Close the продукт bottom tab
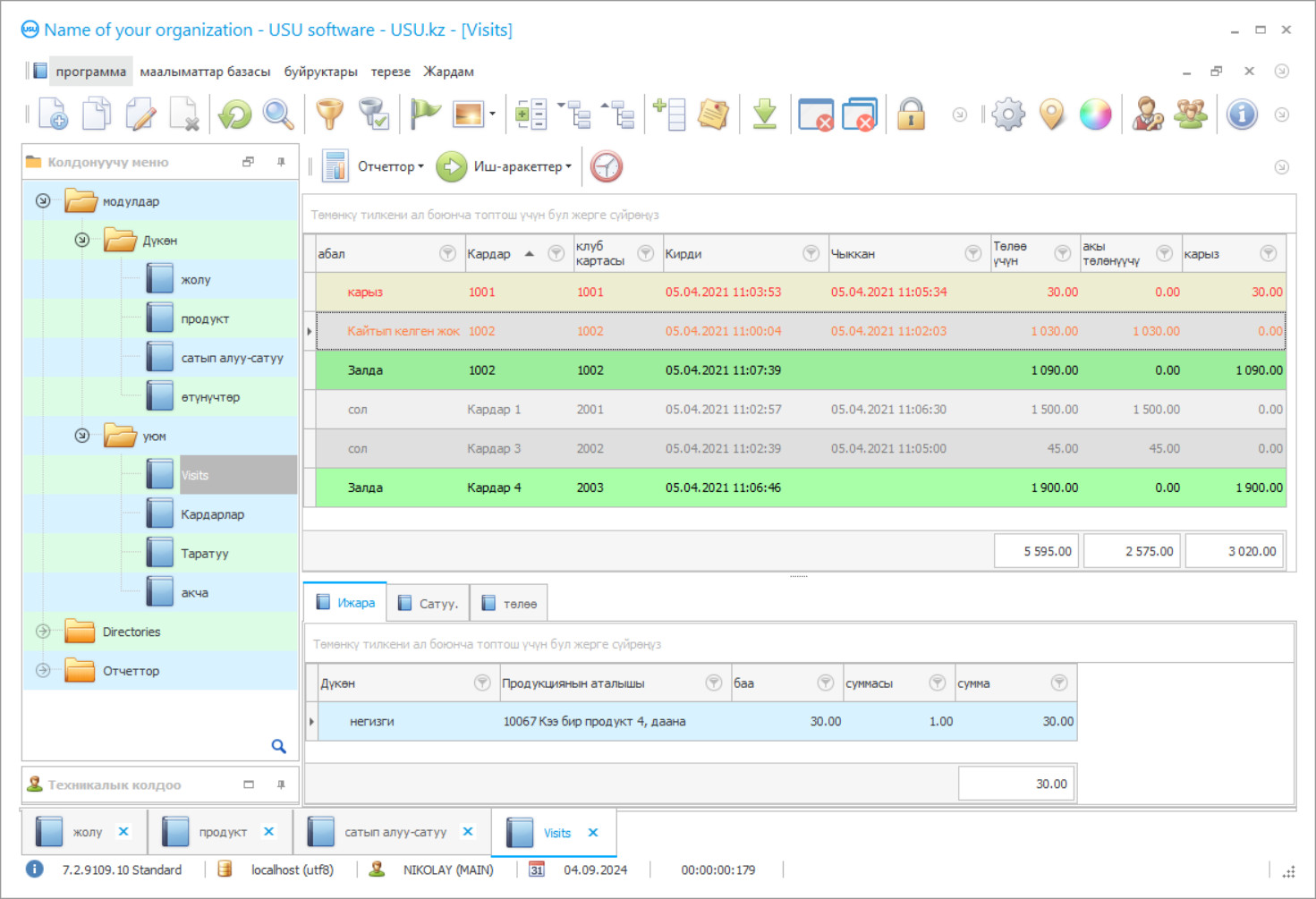The width and height of the screenshot is (1316, 899). coord(268,832)
